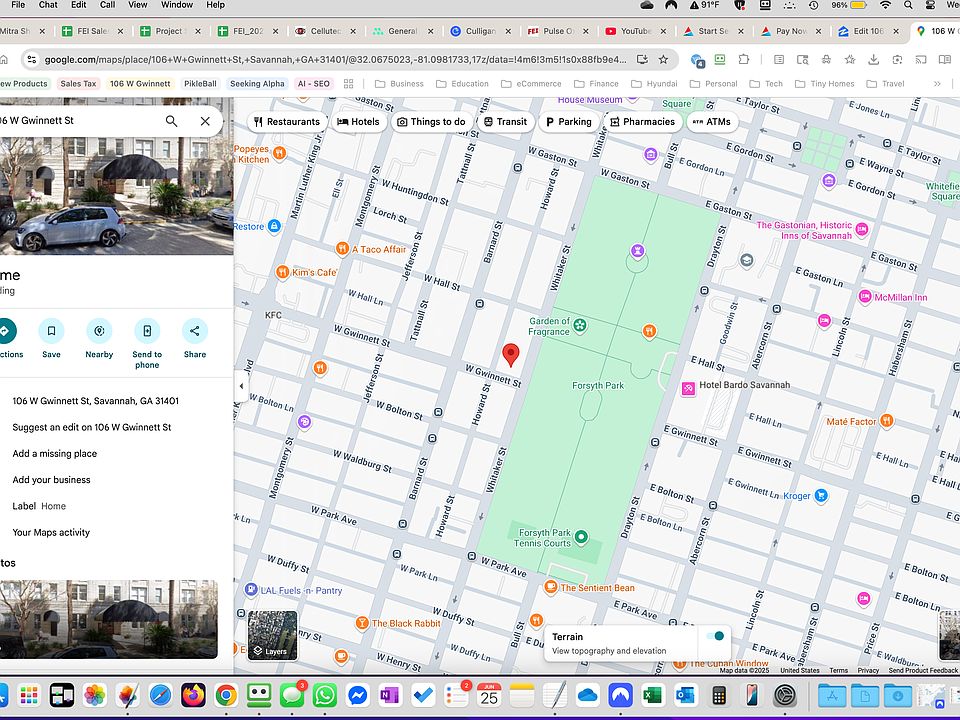Click the street view photo thumbnail in Photos
This screenshot has height=720, width=960.
pyautogui.click(x=108, y=618)
